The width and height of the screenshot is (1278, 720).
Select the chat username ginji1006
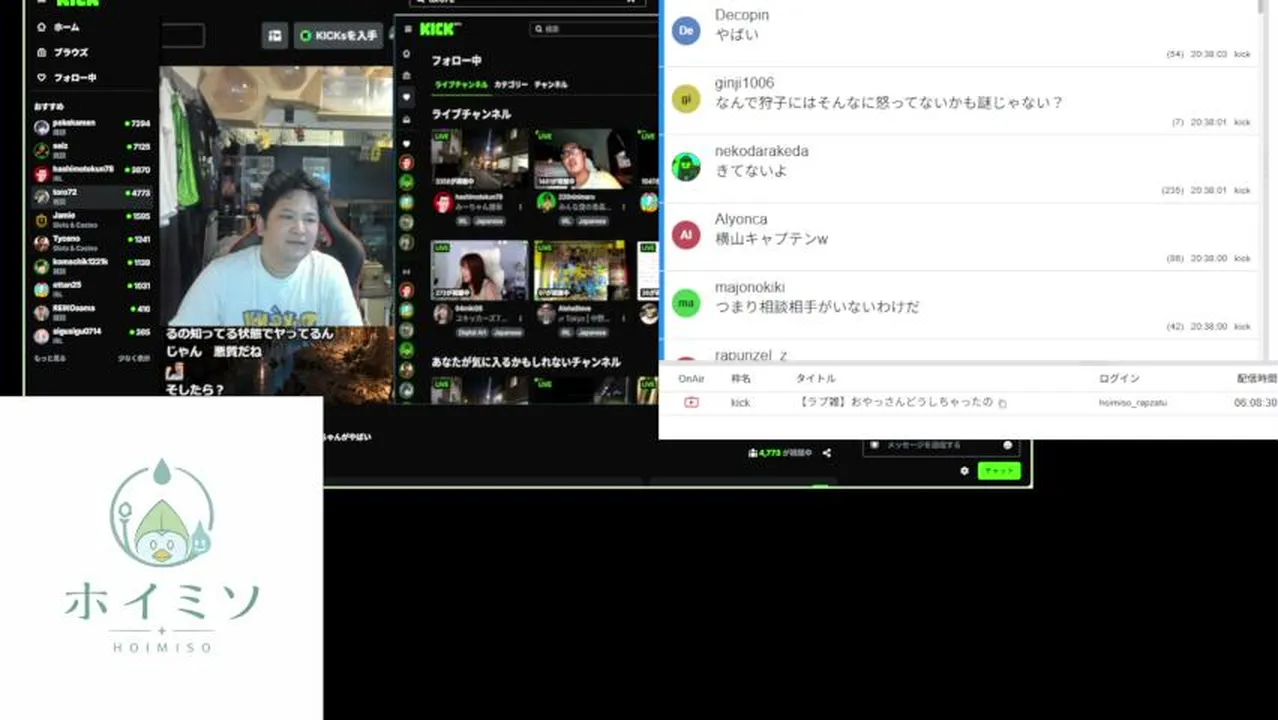(x=744, y=83)
